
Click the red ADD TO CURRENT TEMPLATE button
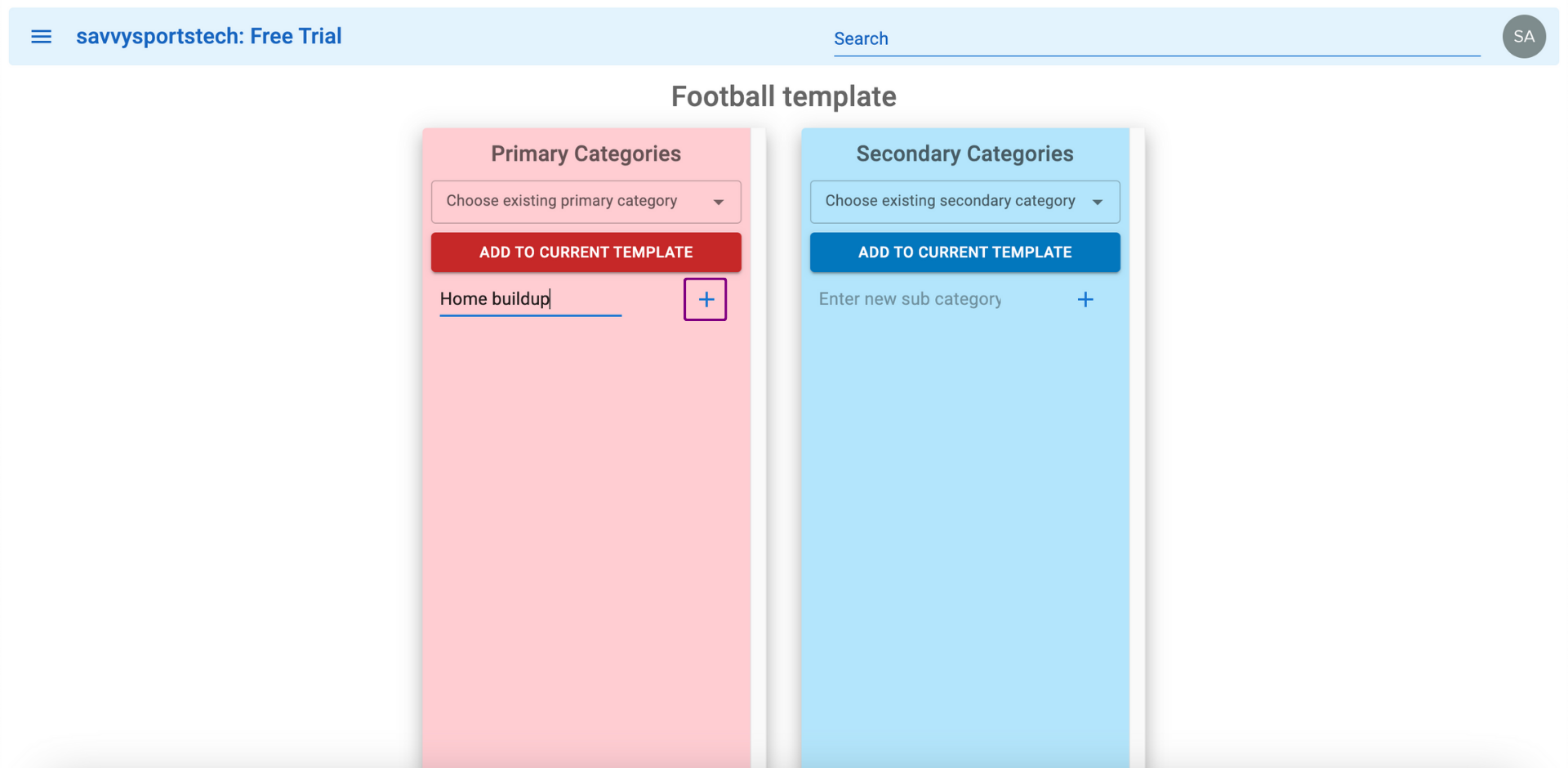click(x=586, y=252)
